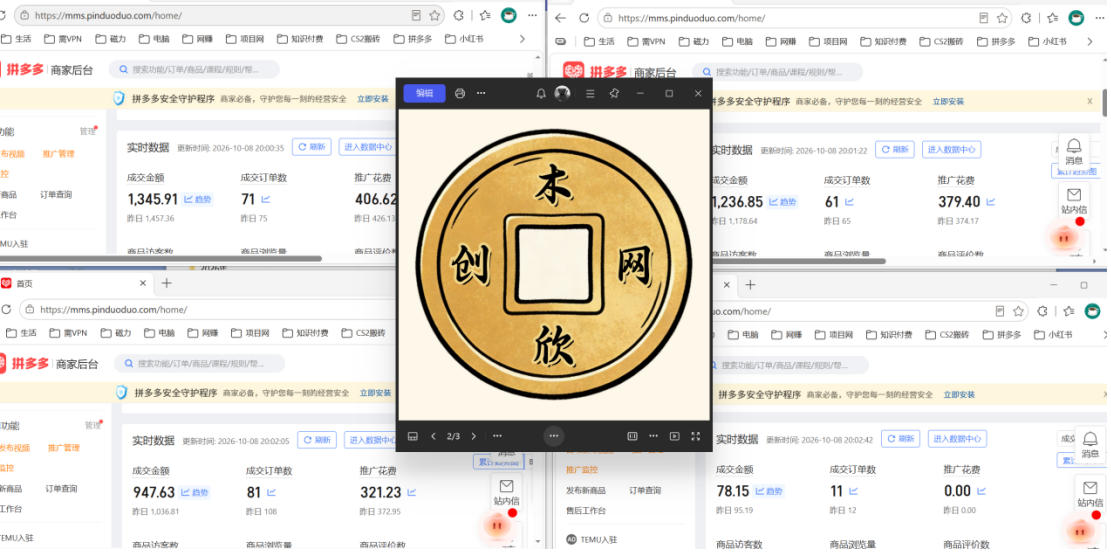Open the image viewer notification bell
The width and height of the screenshot is (1111, 553).
coord(541,93)
